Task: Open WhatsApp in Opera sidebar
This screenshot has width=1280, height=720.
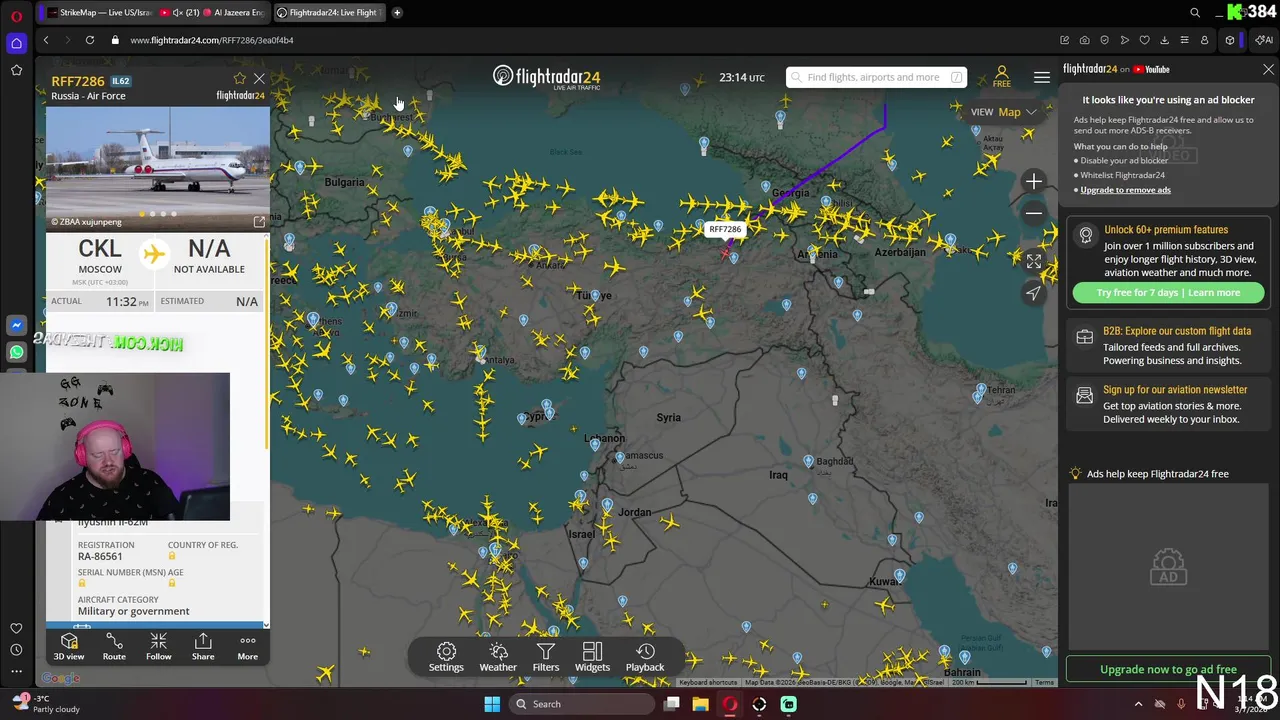Action: tap(16, 352)
